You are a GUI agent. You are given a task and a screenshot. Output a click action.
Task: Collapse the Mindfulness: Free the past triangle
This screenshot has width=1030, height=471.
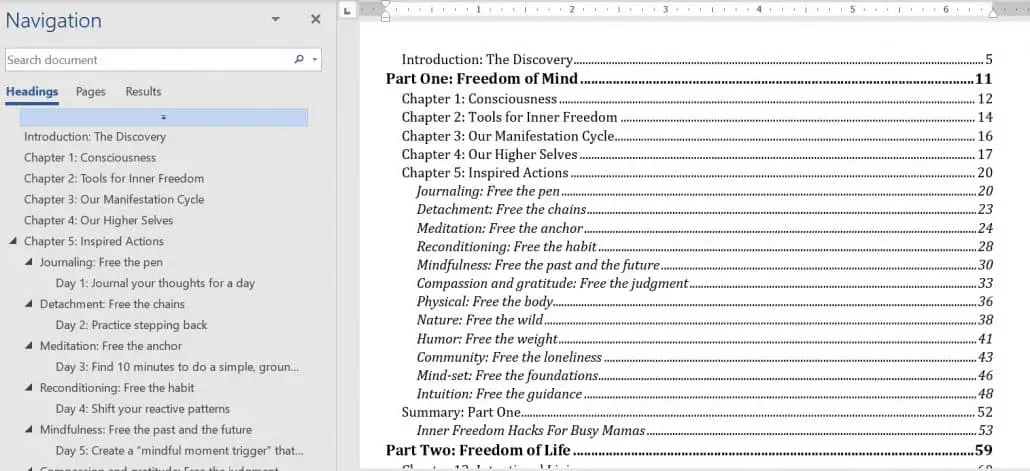pyautogui.click(x=28, y=430)
